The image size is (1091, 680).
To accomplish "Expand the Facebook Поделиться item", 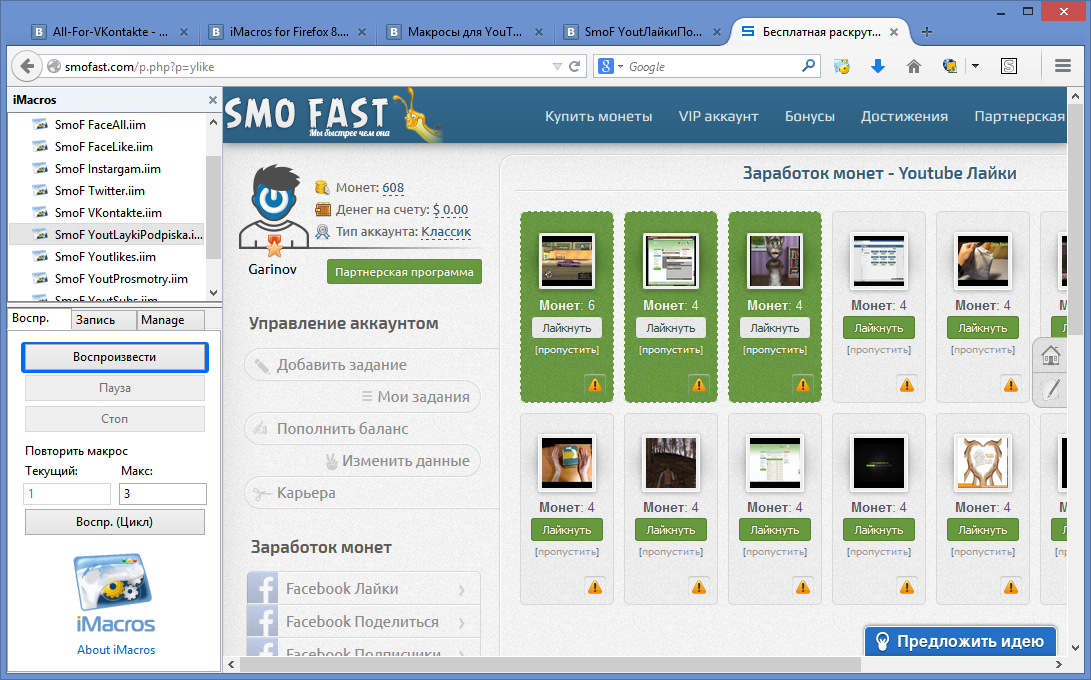I will click(363, 622).
